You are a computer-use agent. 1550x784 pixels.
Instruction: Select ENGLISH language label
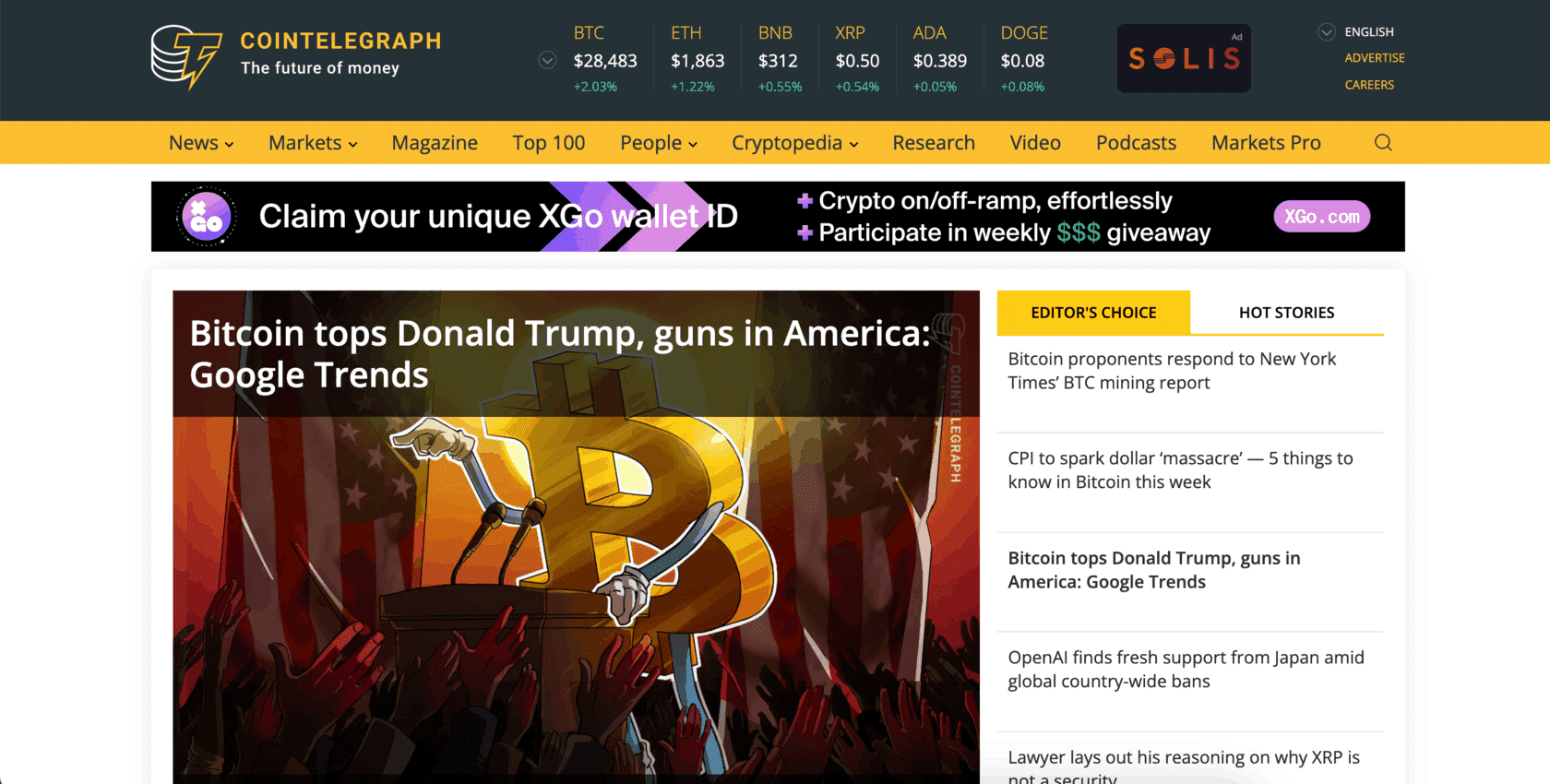tap(1369, 32)
